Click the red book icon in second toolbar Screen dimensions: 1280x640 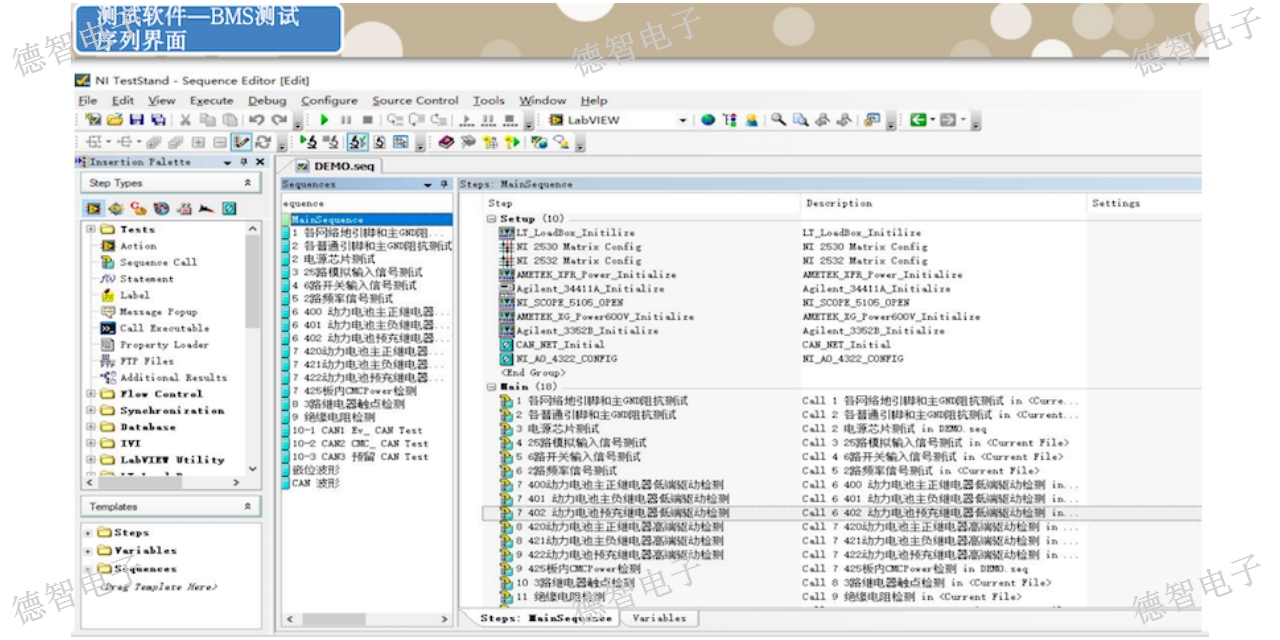[447, 142]
